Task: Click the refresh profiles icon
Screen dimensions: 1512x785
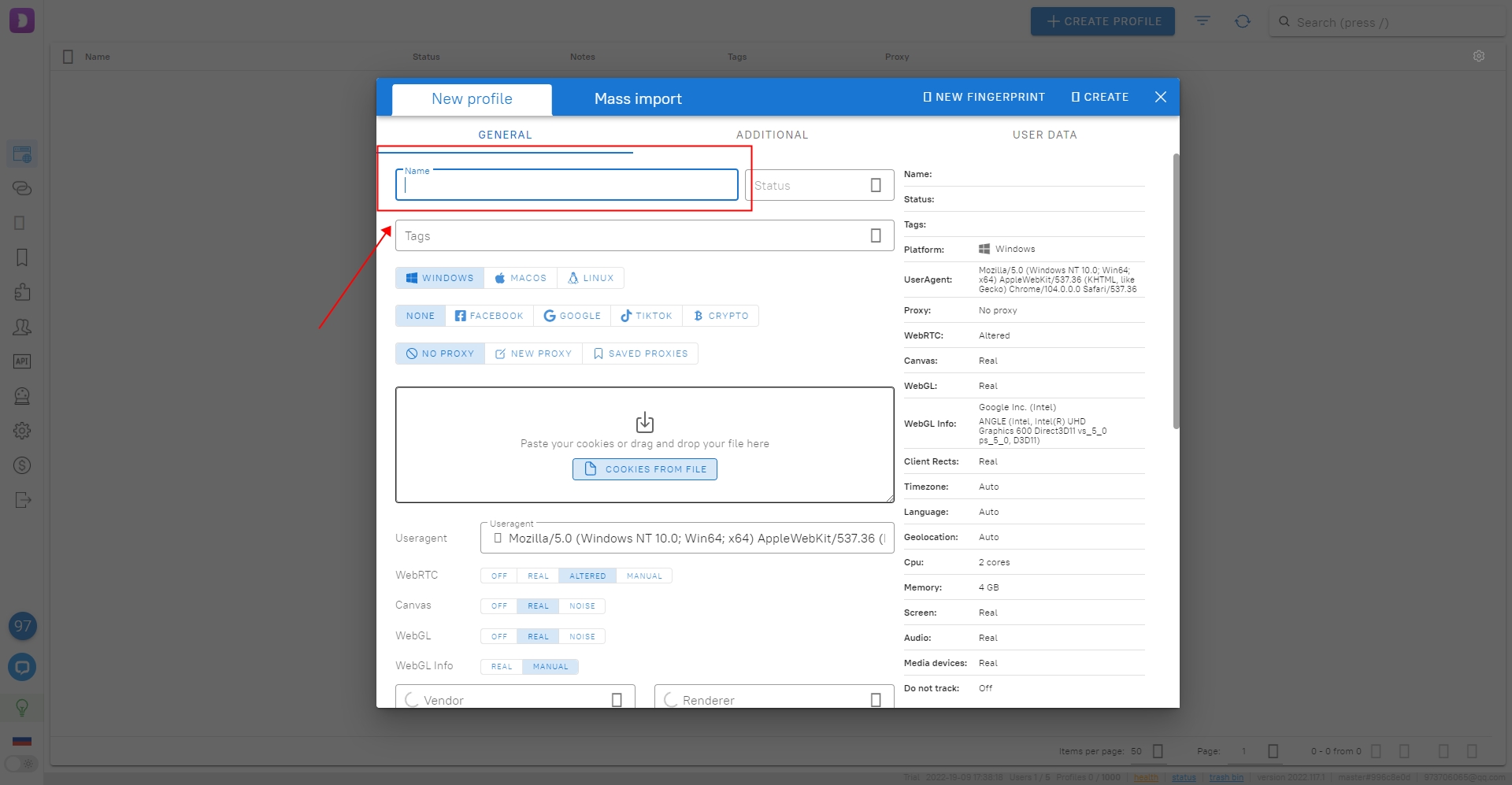Action: click(x=1242, y=21)
